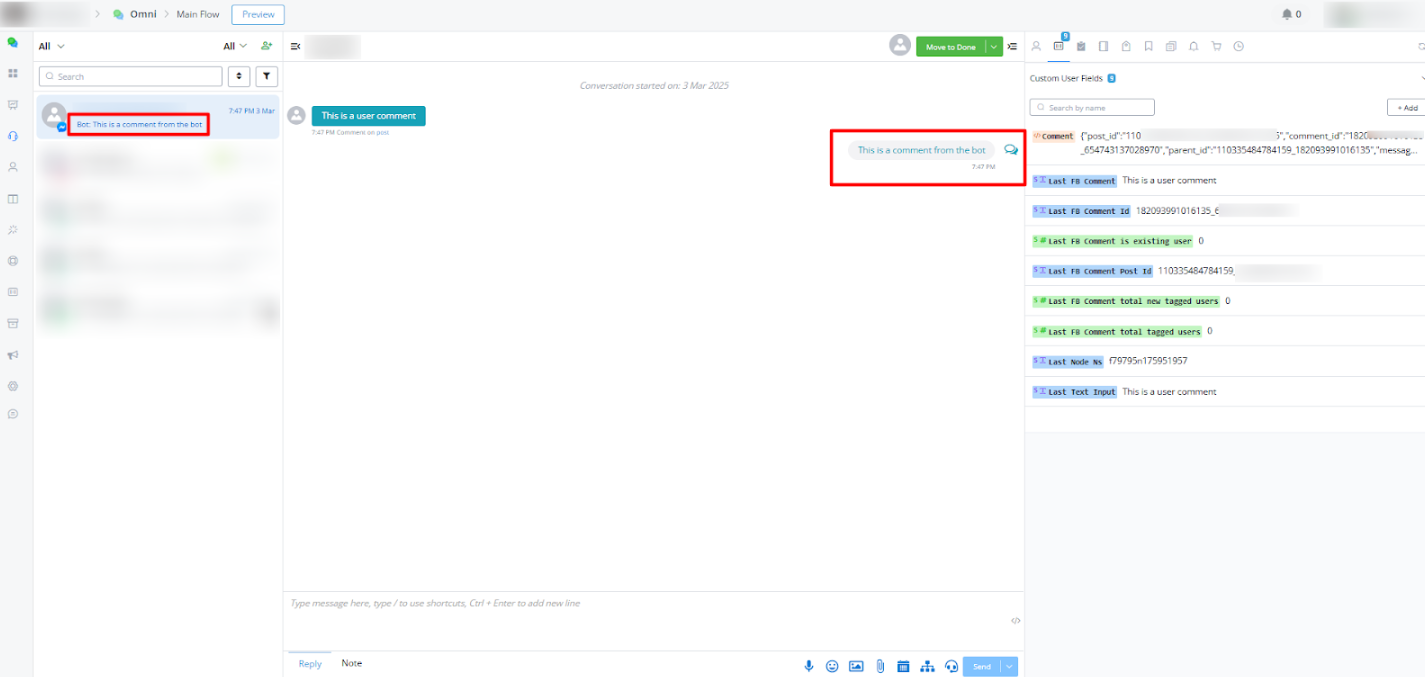Image resolution: width=1425 pixels, height=677 pixels.
Task: Attach a file with paperclip icon
Action: click(x=880, y=666)
